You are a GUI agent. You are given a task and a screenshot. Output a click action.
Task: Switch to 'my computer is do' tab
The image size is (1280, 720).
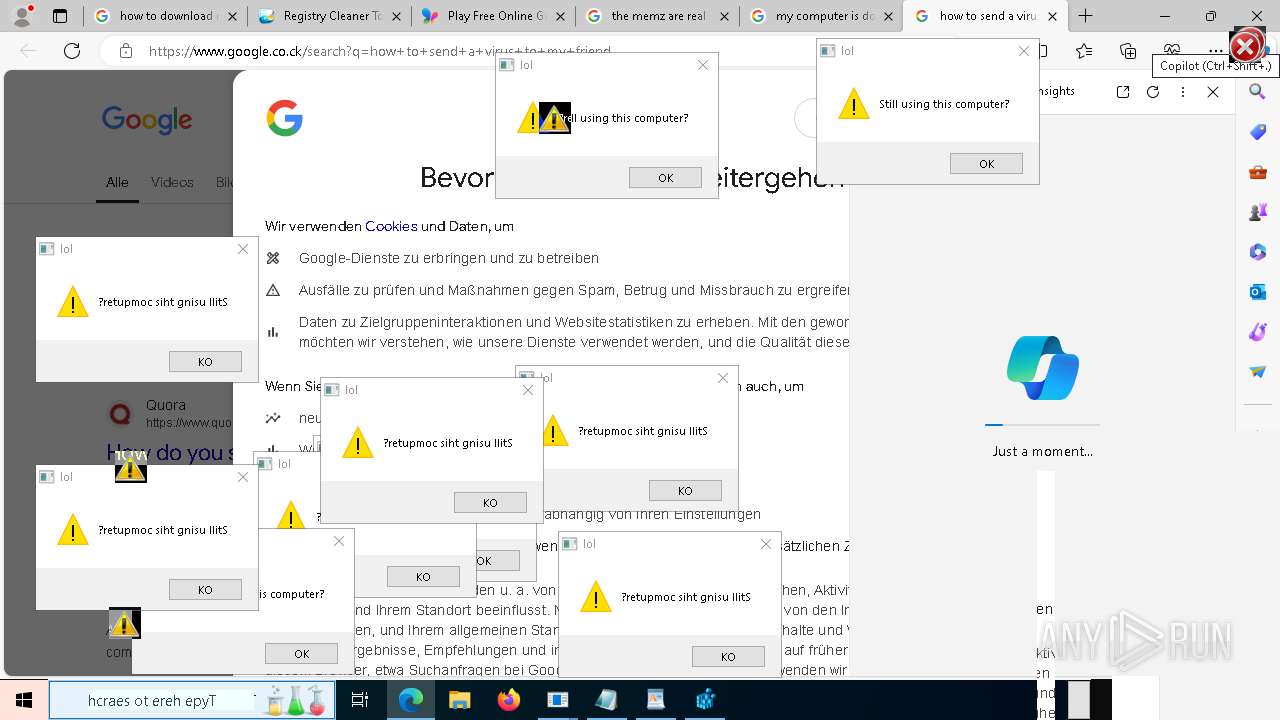coord(820,16)
